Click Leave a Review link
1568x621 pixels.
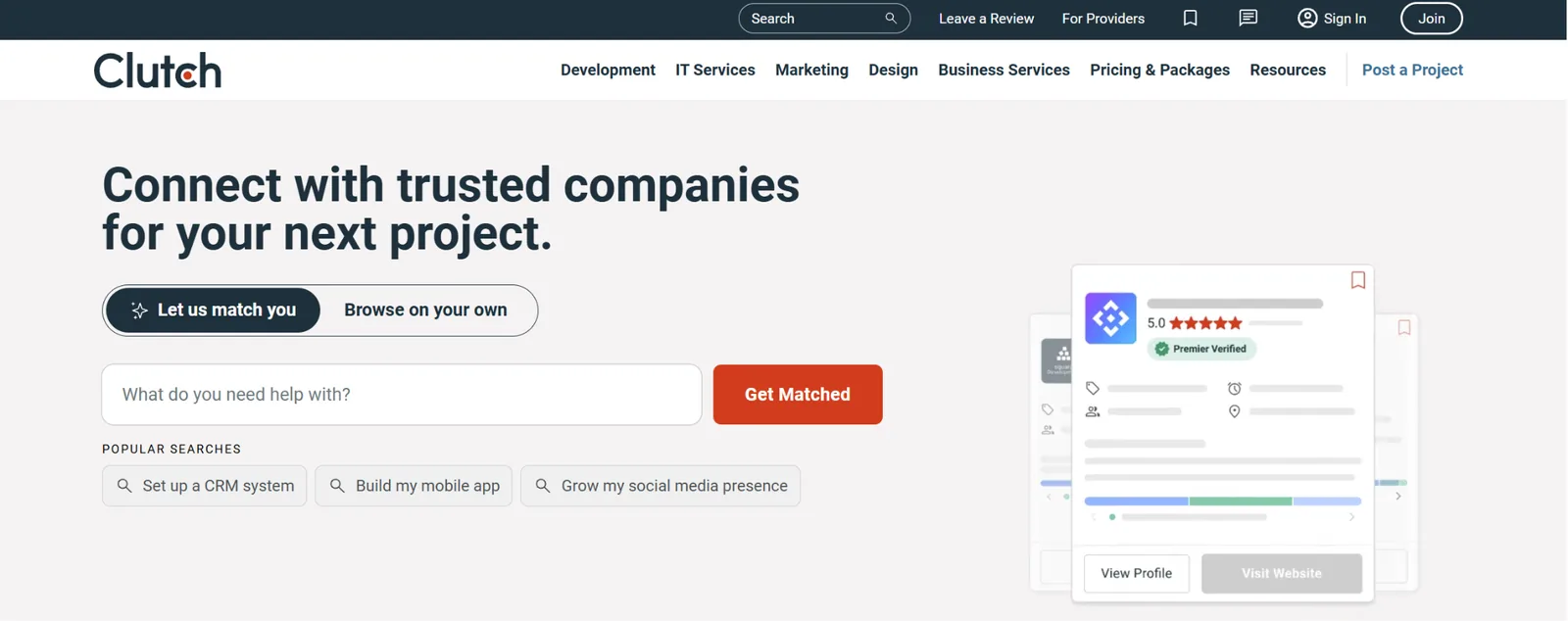coord(986,19)
